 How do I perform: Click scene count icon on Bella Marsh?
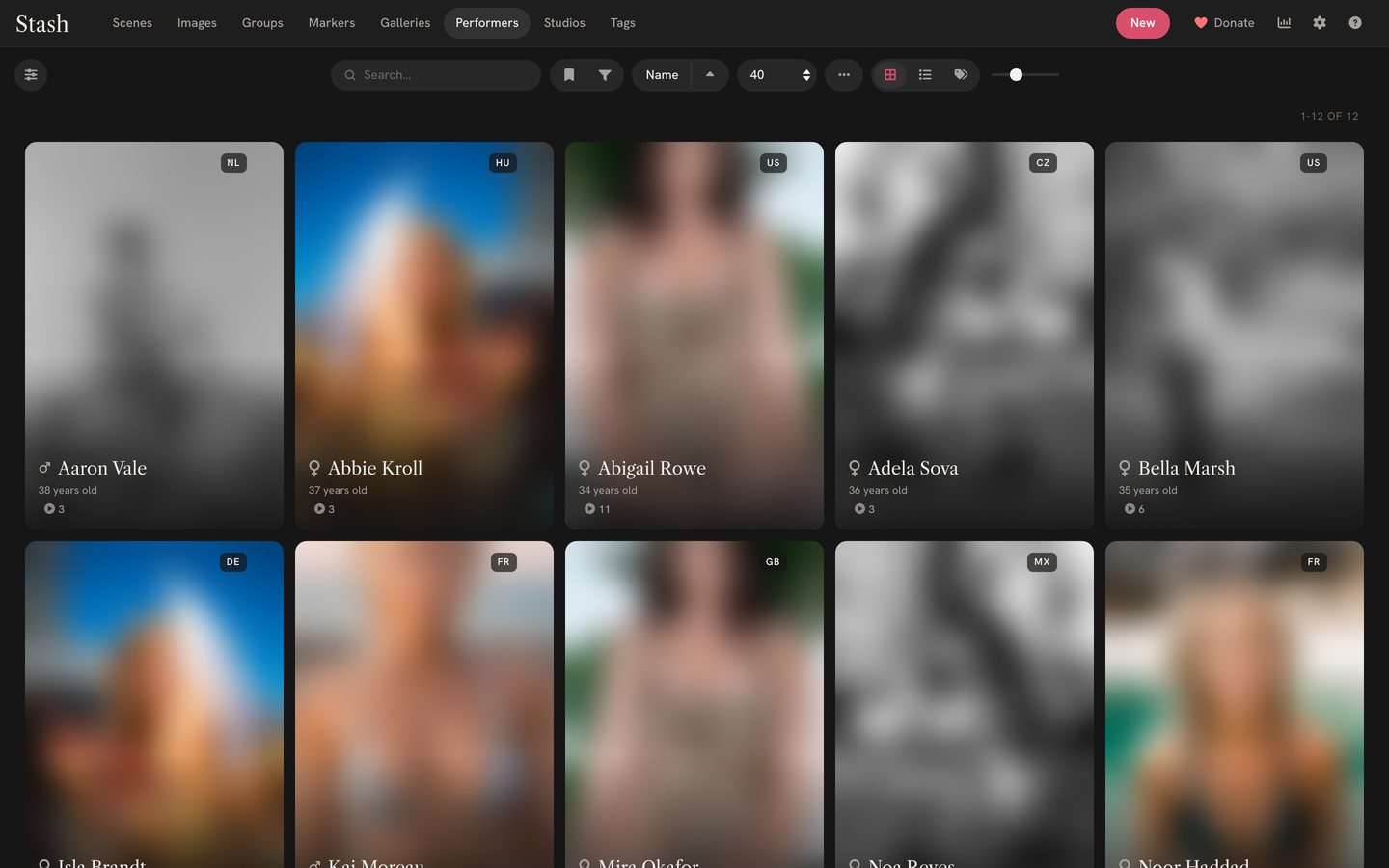1130,509
